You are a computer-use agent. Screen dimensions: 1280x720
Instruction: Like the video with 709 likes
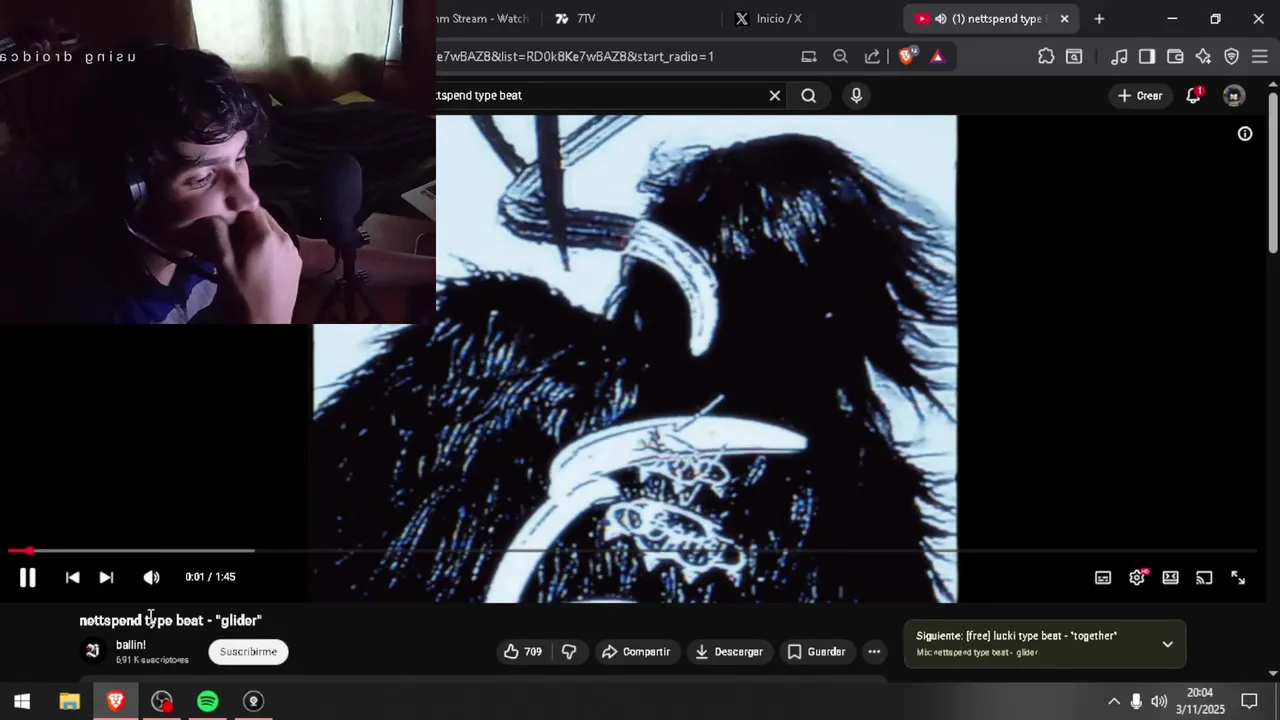click(x=523, y=652)
